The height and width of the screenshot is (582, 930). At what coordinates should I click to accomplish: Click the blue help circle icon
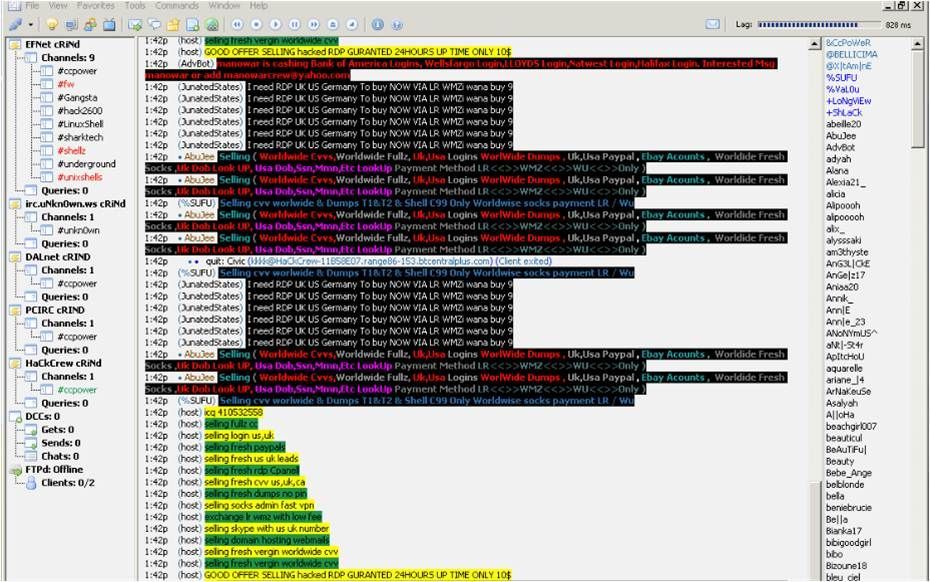pyautogui.click(x=397, y=24)
